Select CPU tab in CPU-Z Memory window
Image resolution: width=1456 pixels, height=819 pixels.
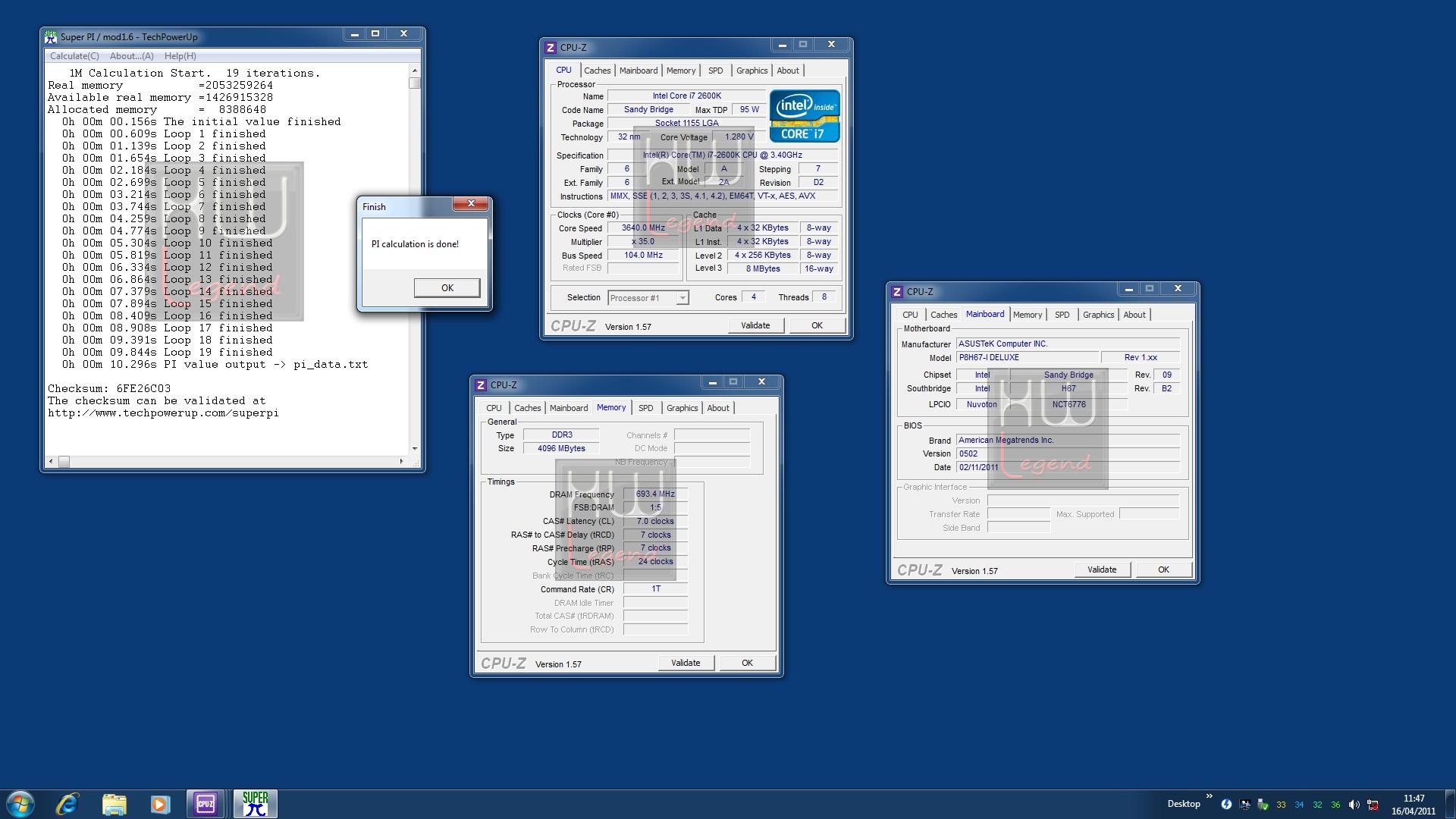pyautogui.click(x=494, y=408)
